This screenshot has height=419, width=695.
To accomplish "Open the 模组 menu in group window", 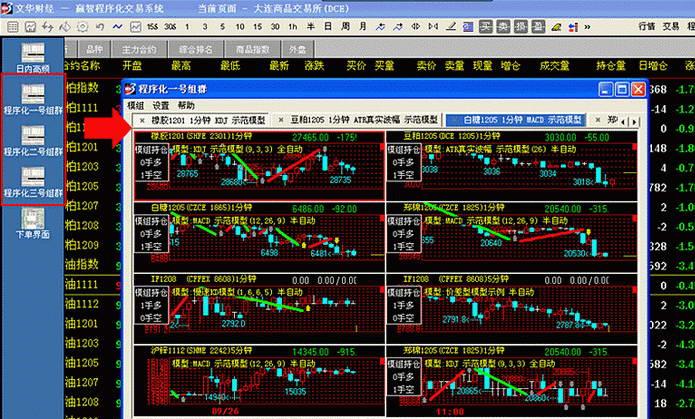I will pyautogui.click(x=135, y=105).
